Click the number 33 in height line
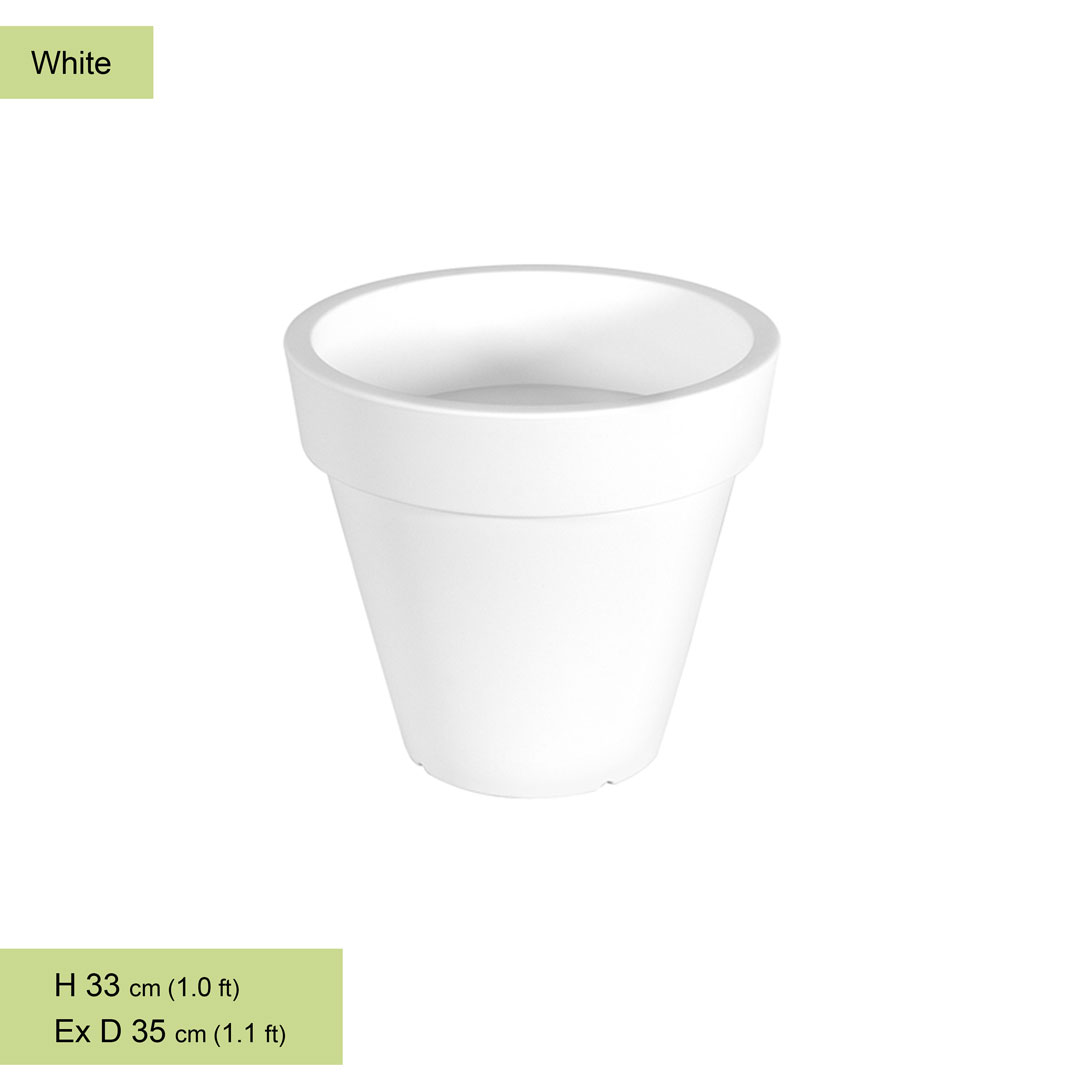The width and height of the screenshot is (1080, 1080). pos(103,986)
